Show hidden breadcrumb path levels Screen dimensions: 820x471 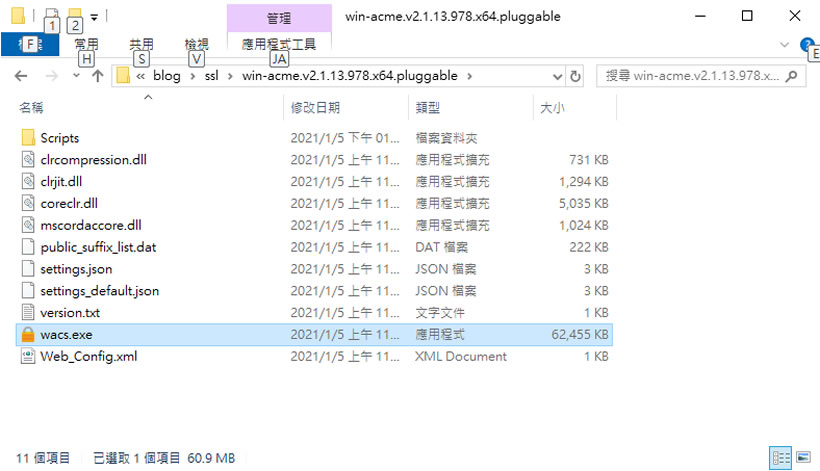point(141,76)
